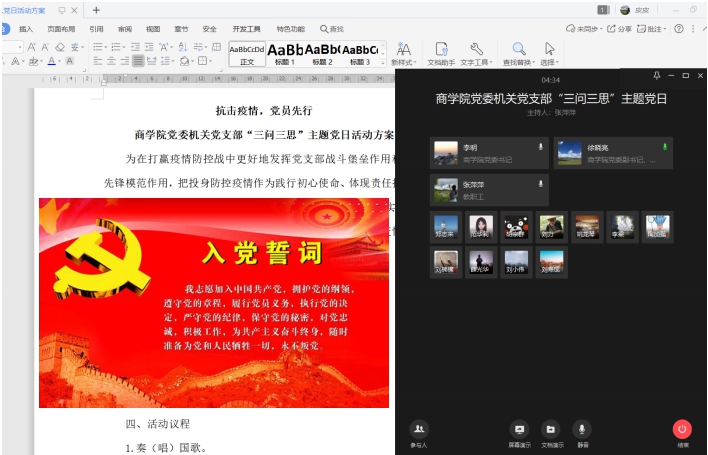End the meeting with 结束 button
708x455 pixels.
pyautogui.click(x=682, y=434)
